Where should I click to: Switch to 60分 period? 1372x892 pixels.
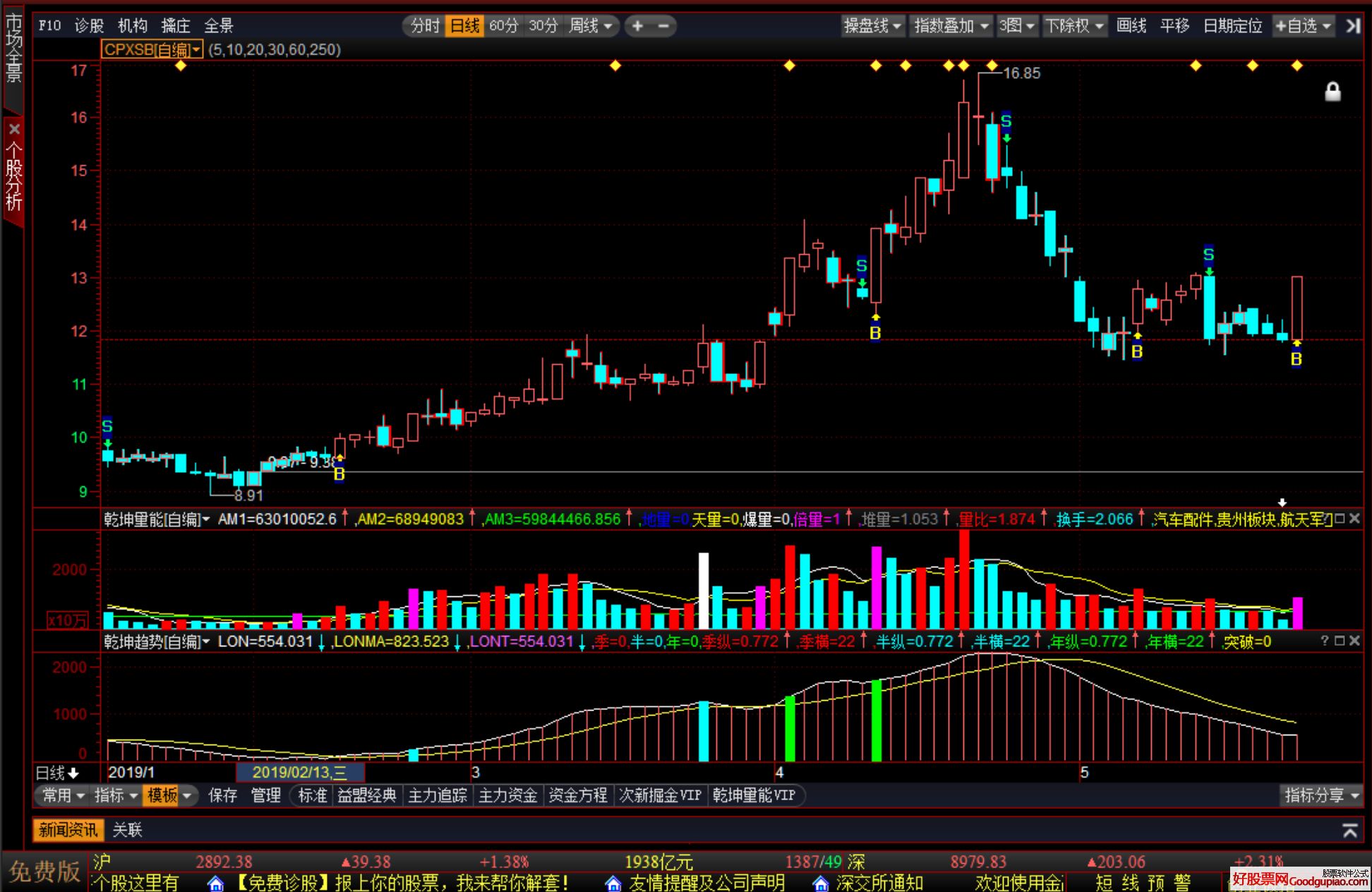pos(504,26)
